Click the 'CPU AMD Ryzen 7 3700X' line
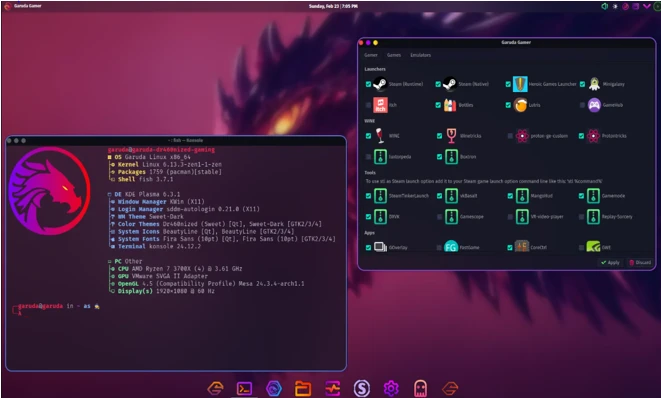Viewport: 661px width, 398px height. pyautogui.click(x=176, y=269)
